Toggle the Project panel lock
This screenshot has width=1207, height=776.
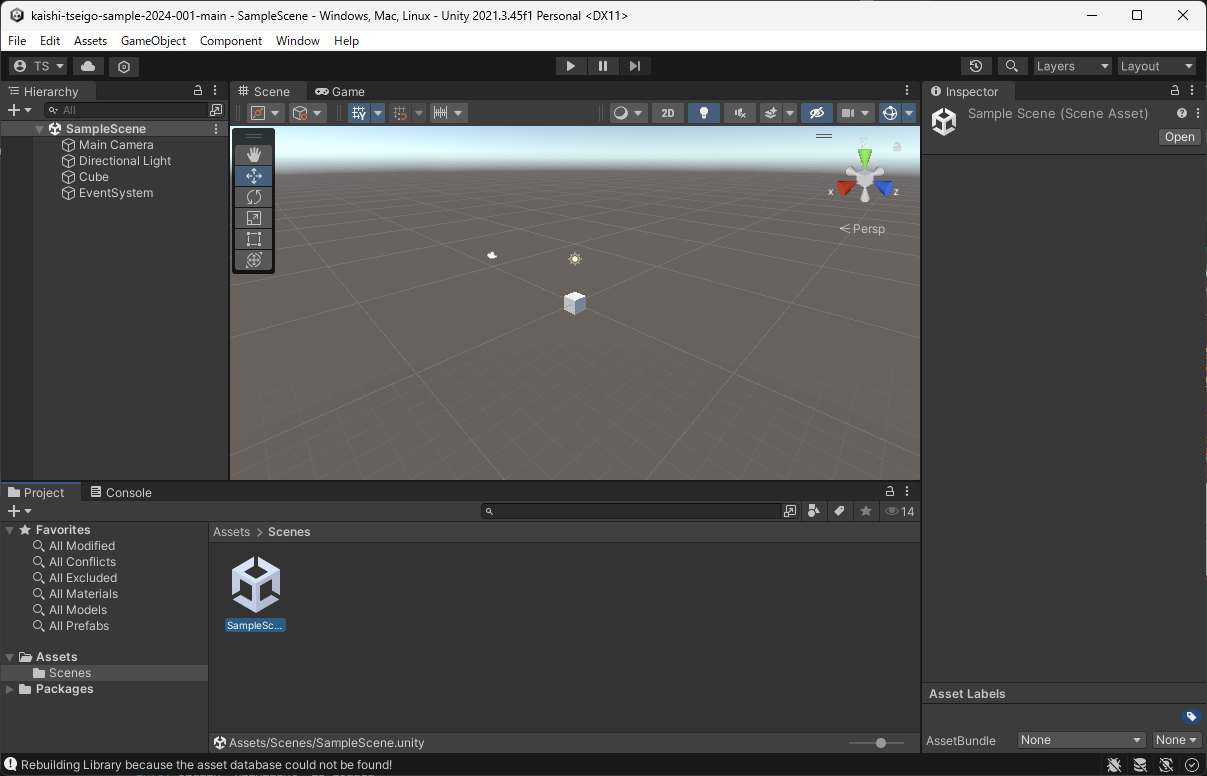890,492
